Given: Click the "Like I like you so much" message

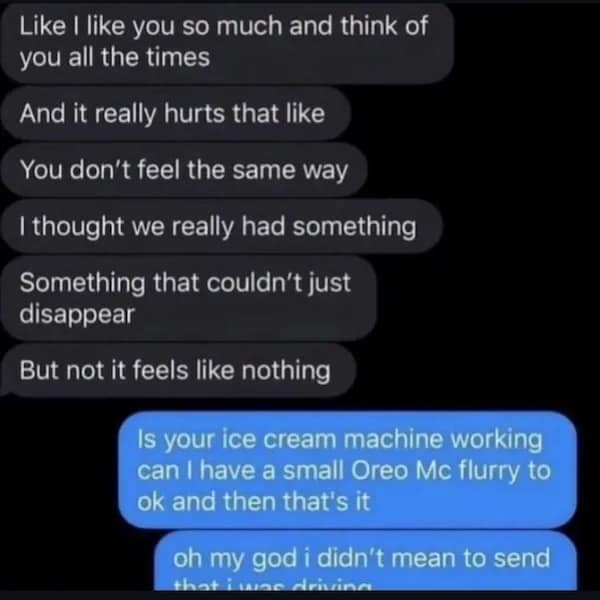Looking at the screenshot, I should pos(224,42).
